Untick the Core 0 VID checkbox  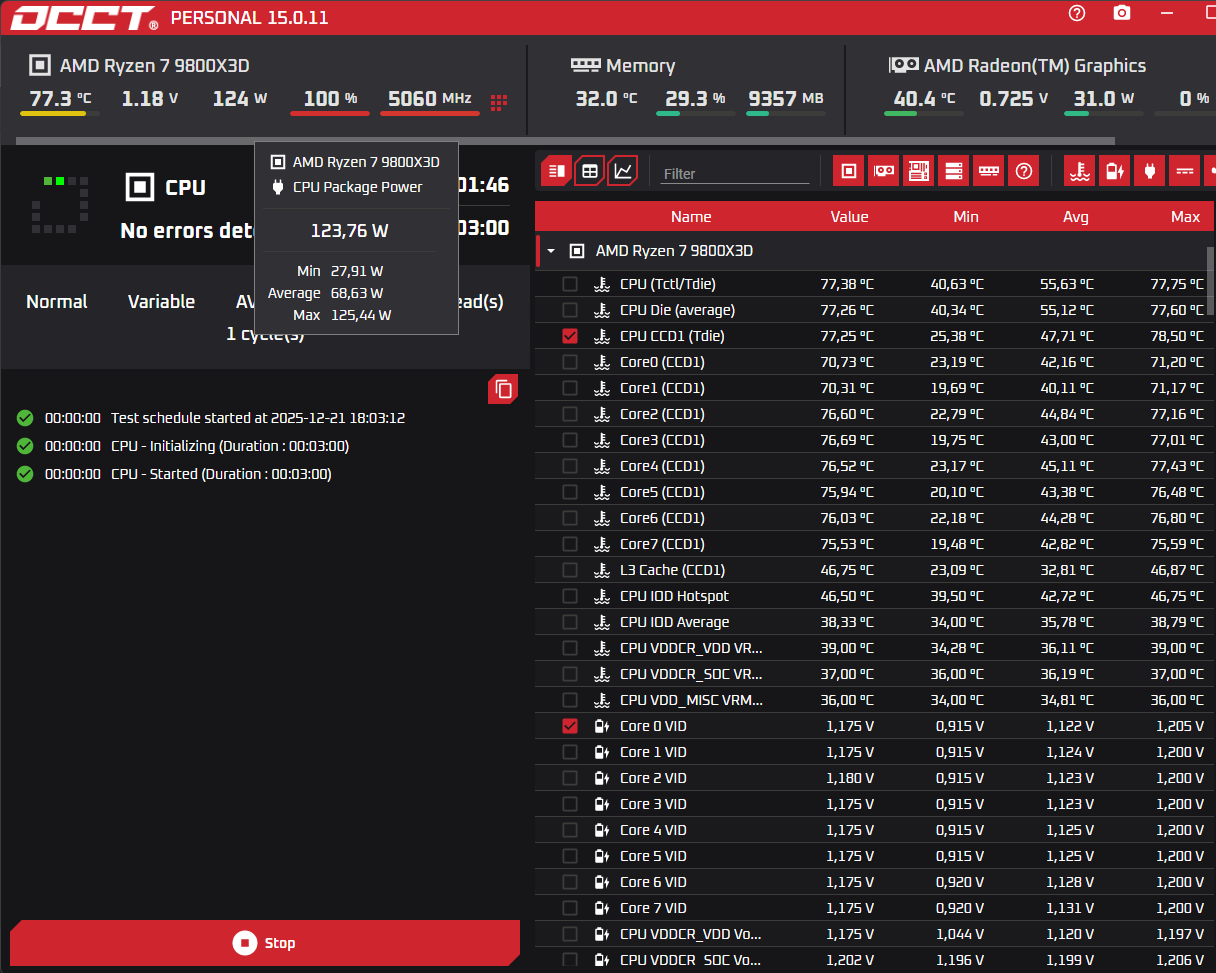pyautogui.click(x=570, y=726)
